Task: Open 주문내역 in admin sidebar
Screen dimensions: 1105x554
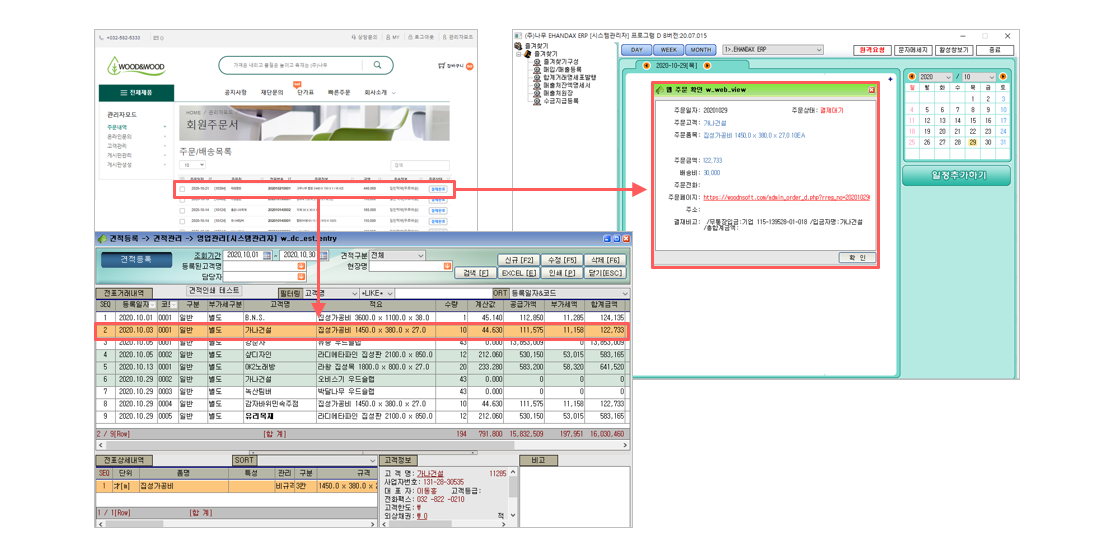Action: [117, 127]
